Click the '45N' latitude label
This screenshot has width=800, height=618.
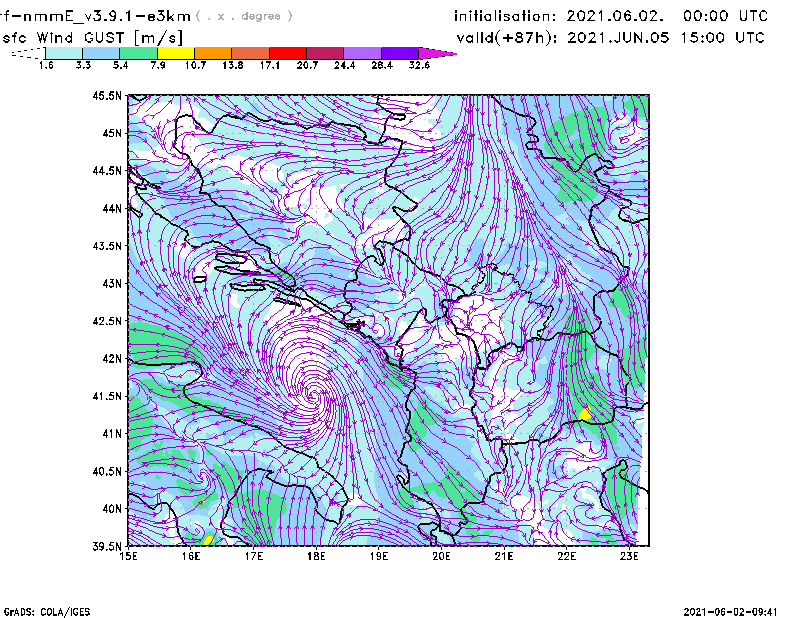pyautogui.click(x=112, y=133)
